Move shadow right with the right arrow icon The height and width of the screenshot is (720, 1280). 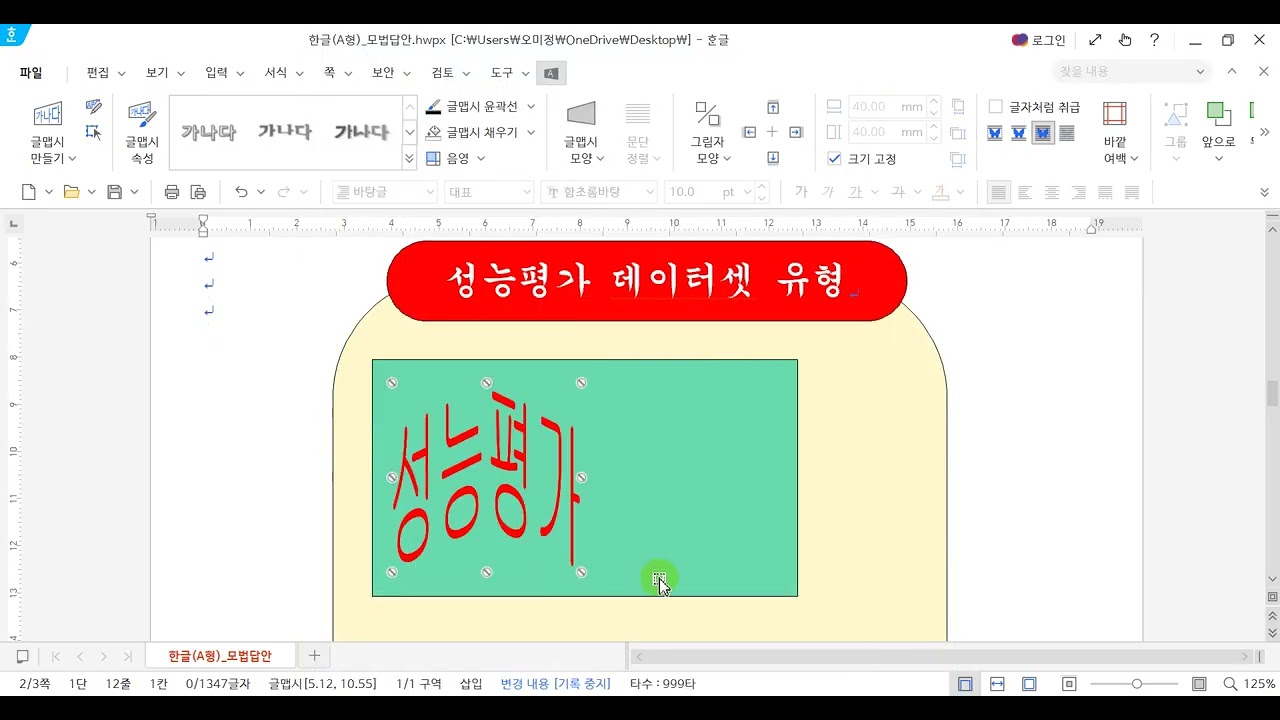coord(796,132)
